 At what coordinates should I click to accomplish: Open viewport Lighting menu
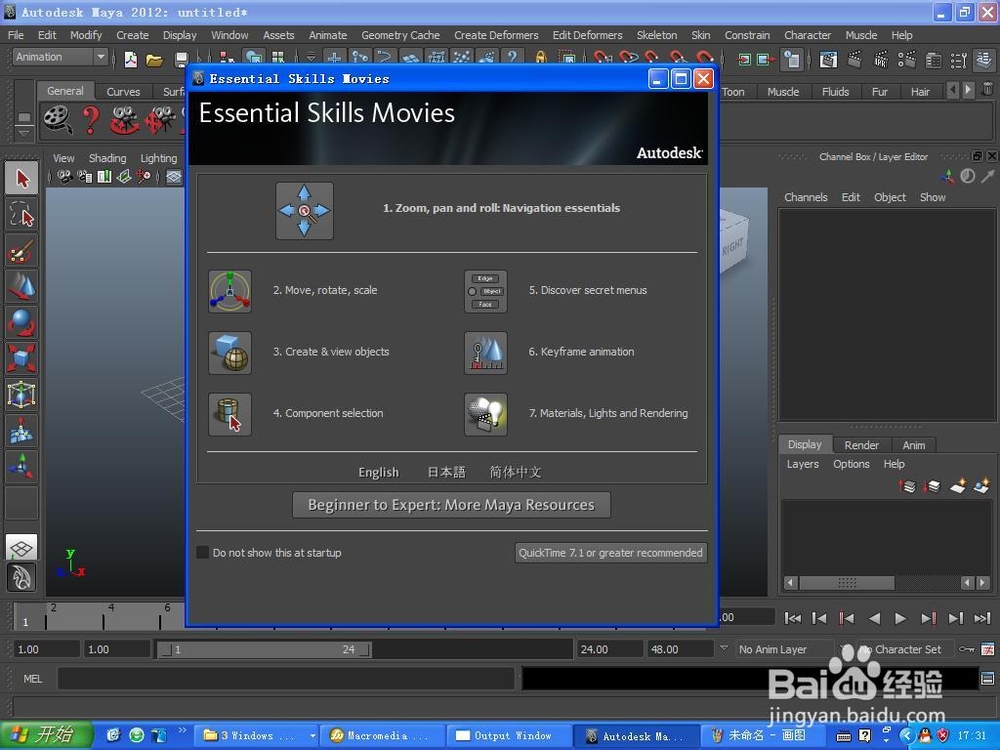[x=159, y=158]
